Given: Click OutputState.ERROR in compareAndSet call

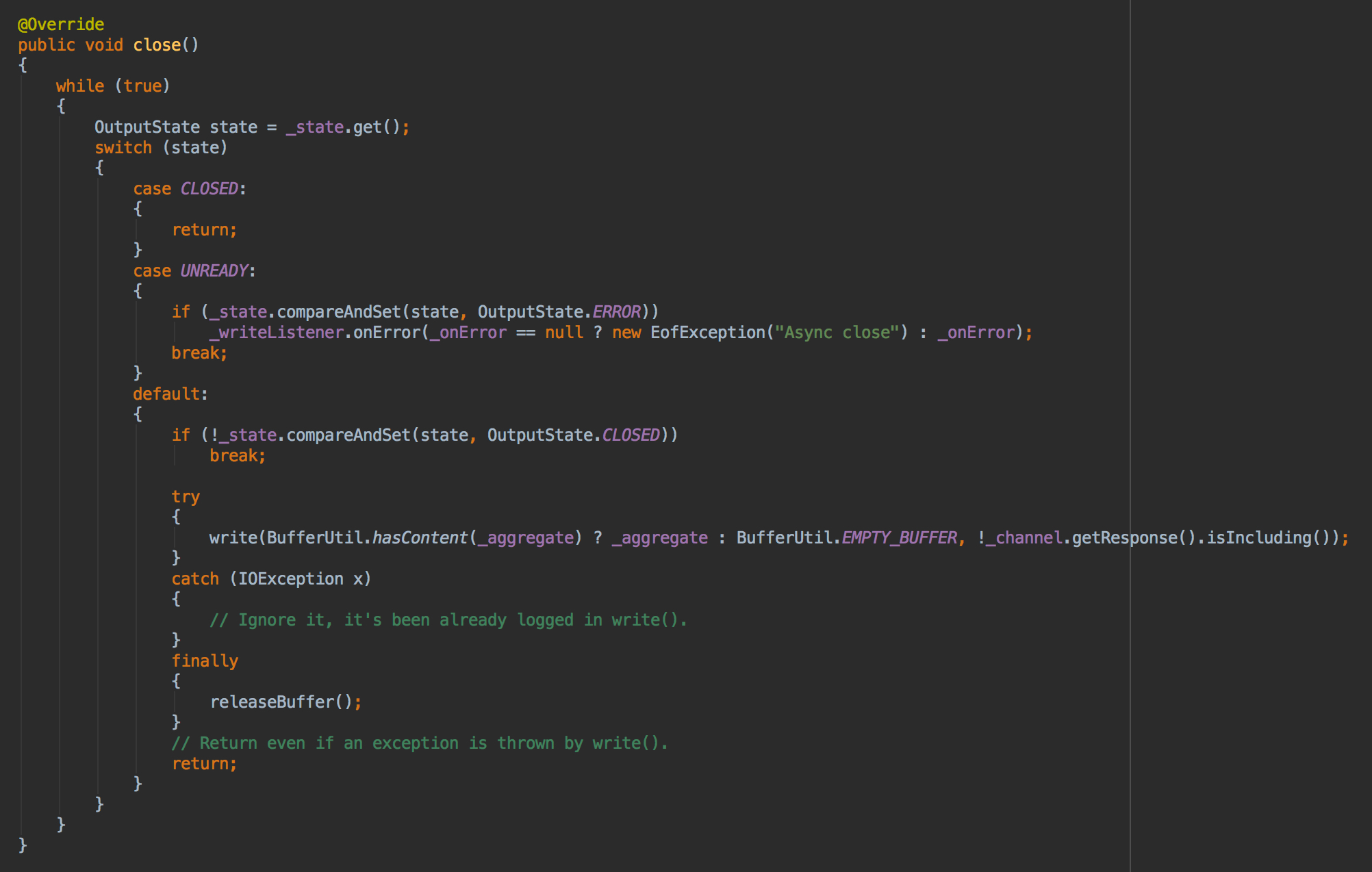Looking at the screenshot, I should pyautogui.click(x=559, y=312).
